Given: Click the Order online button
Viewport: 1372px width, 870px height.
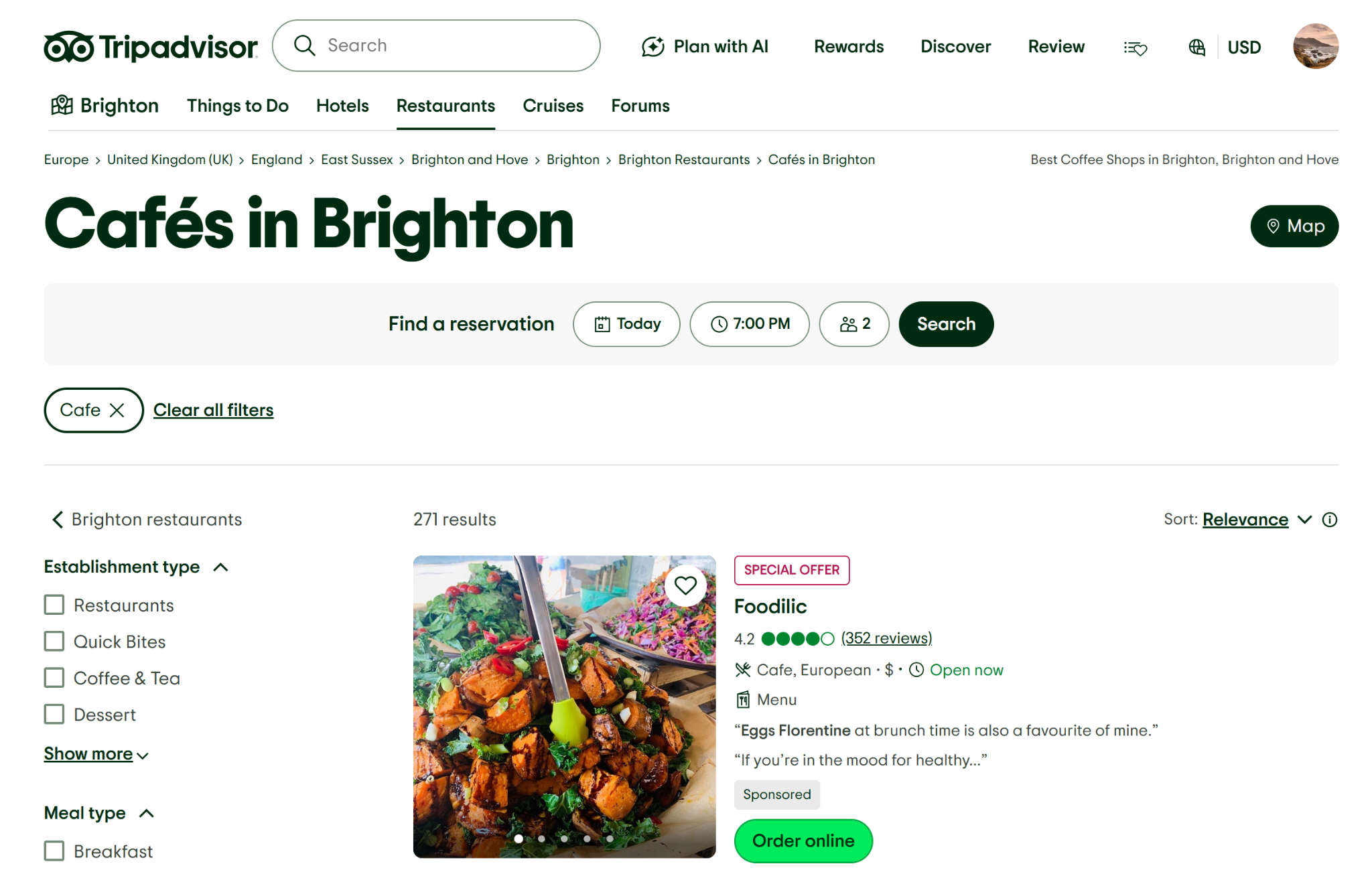Looking at the screenshot, I should pyautogui.click(x=803, y=841).
